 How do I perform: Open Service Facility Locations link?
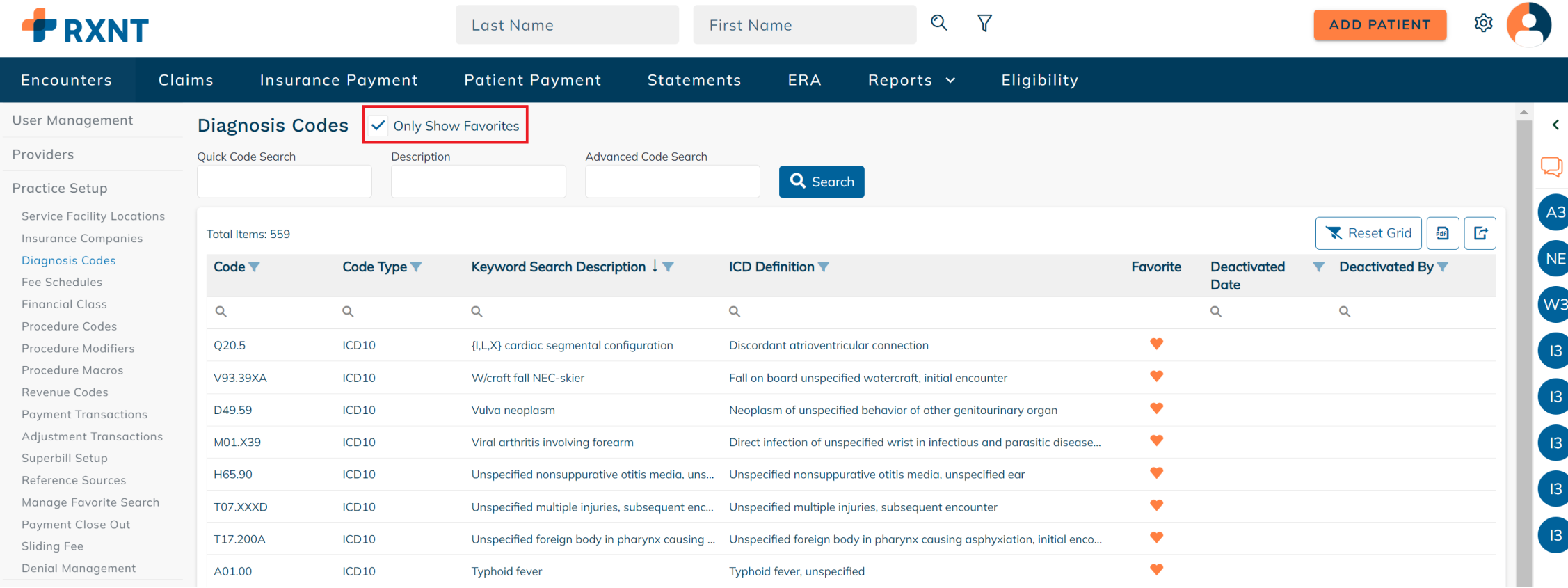point(93,216)
